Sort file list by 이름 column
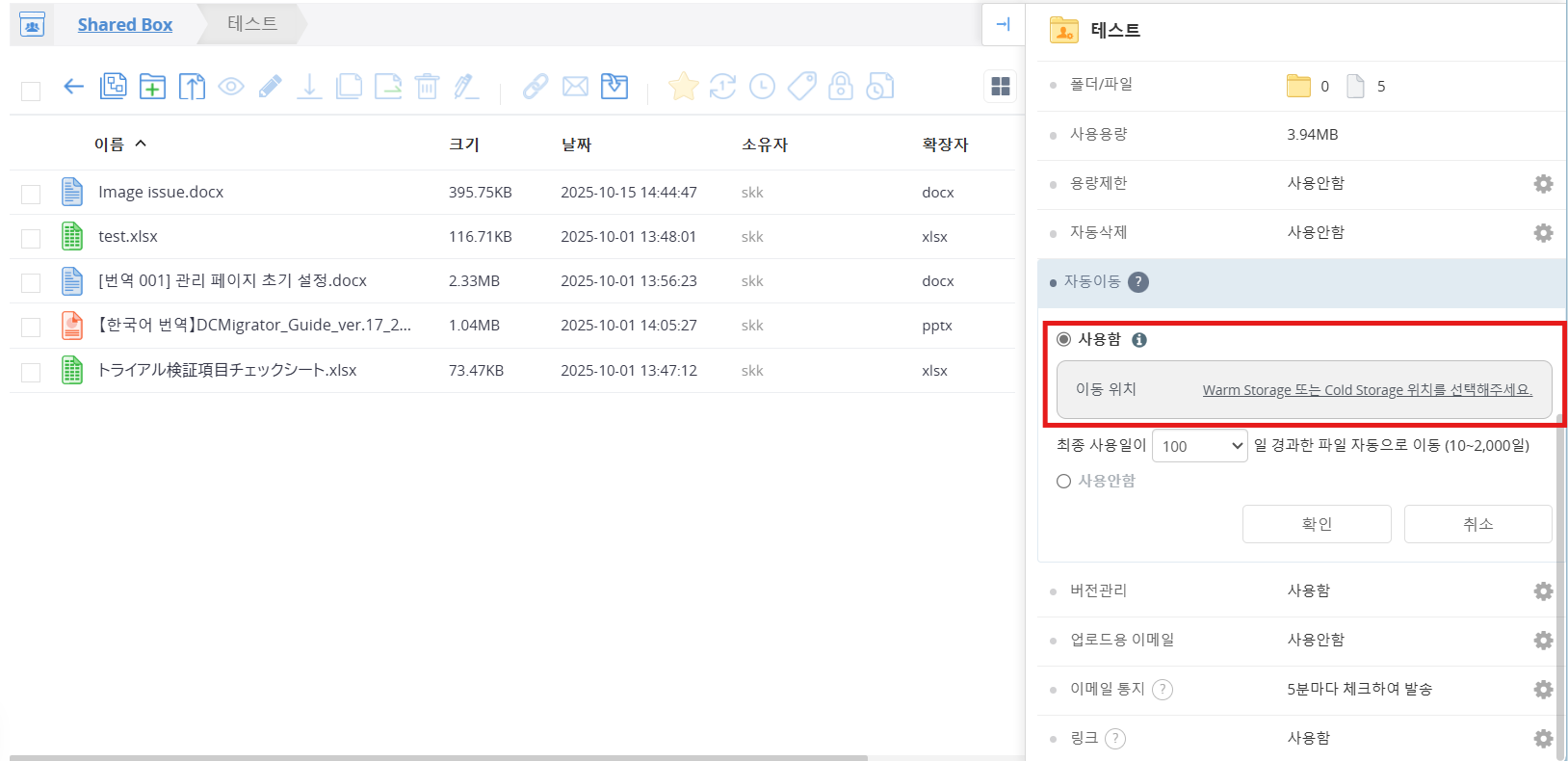The height and width of the screenshot is (761, 1568). point(110,144)
